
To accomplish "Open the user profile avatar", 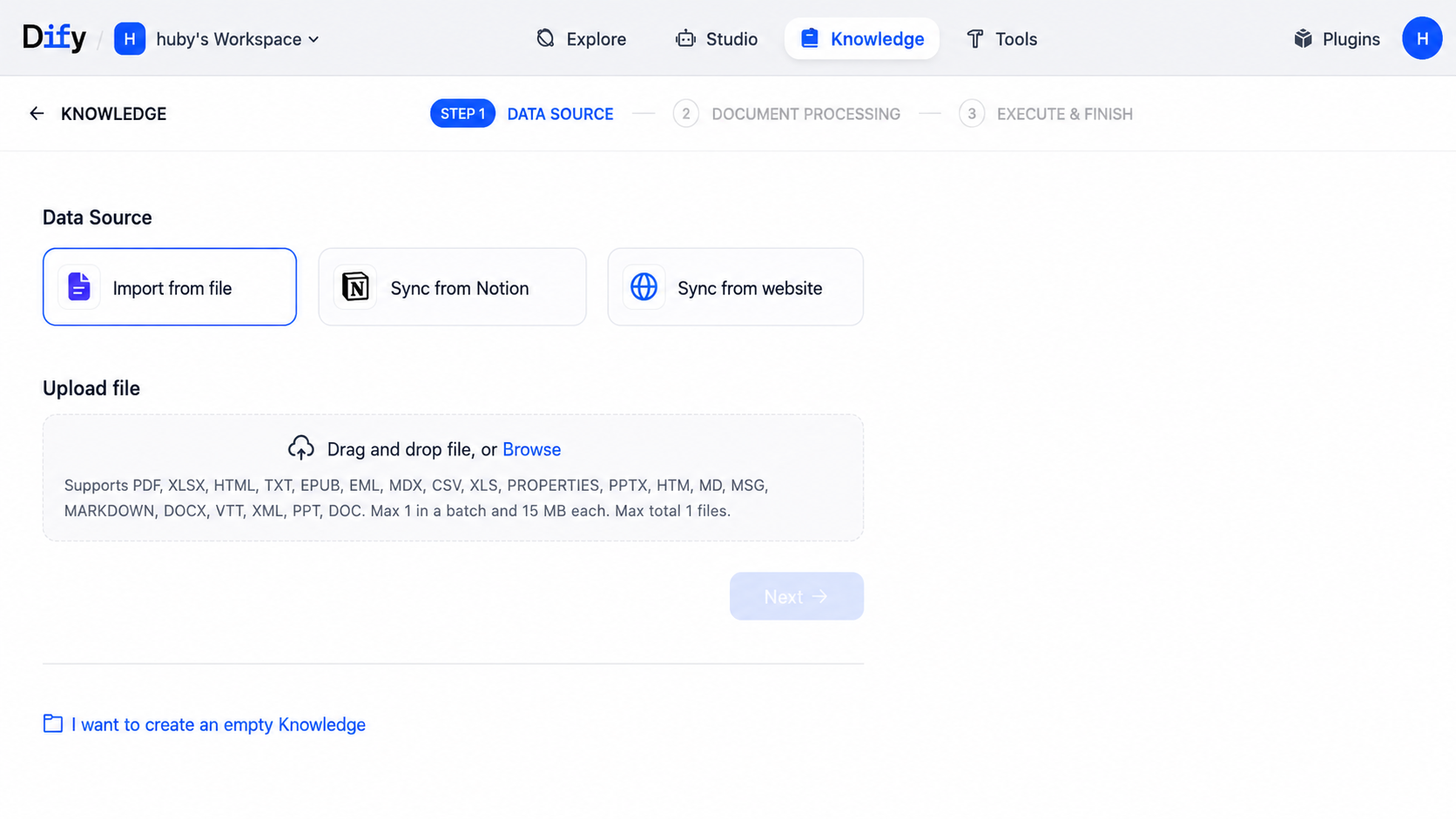I will (x=1422, y=38).
